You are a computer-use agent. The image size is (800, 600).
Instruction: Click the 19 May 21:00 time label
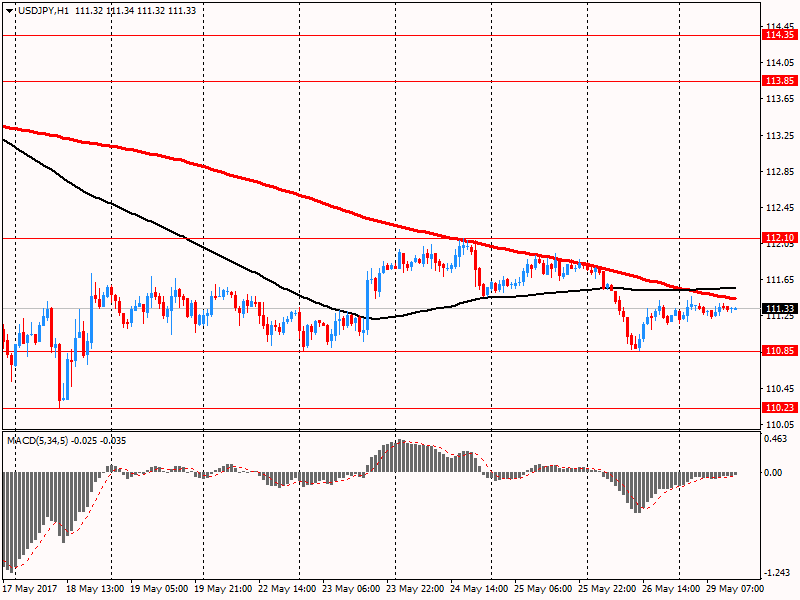[x=223, y=588]
